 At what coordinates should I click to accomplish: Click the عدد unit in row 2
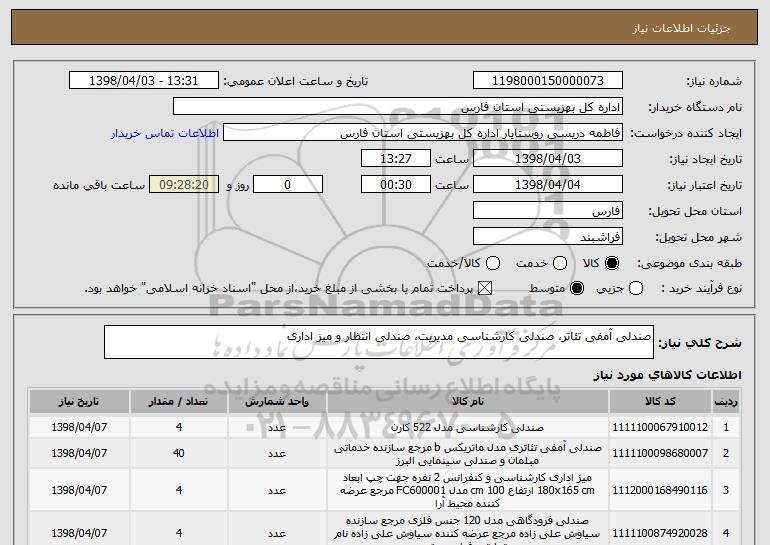(x=277, y=454)
